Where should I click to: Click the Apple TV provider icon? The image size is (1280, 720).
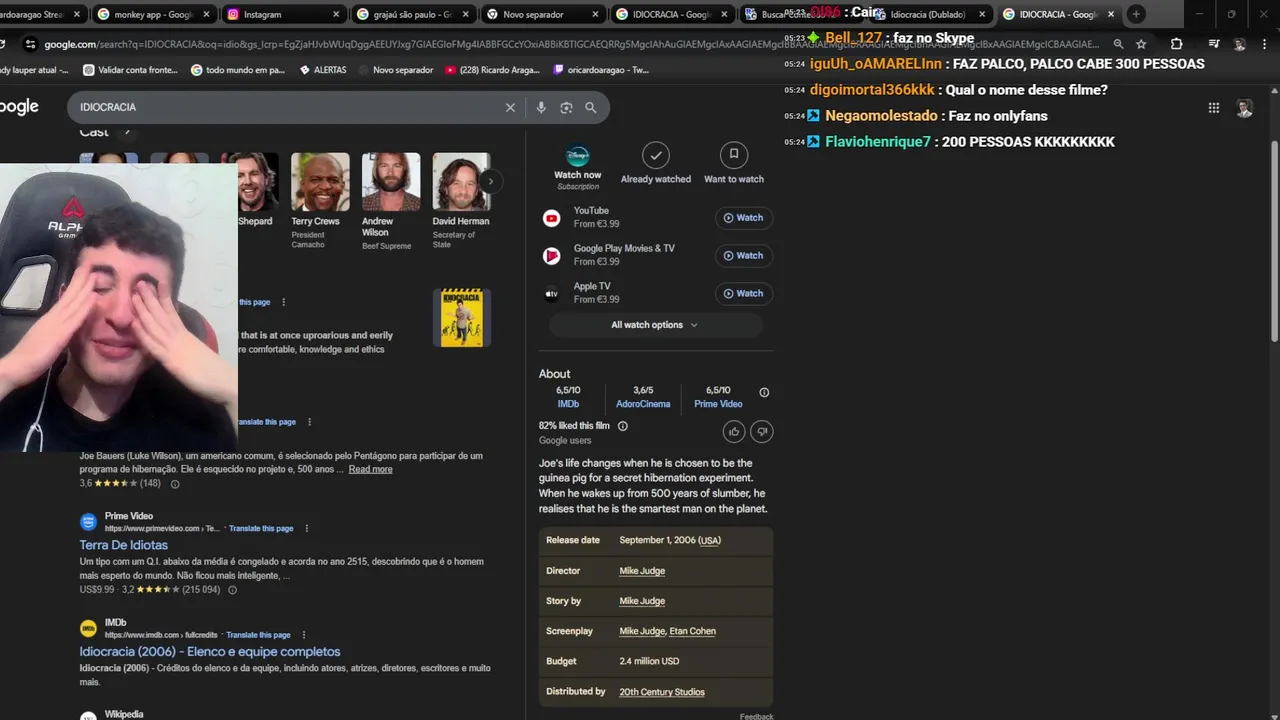tap(552, 294)
